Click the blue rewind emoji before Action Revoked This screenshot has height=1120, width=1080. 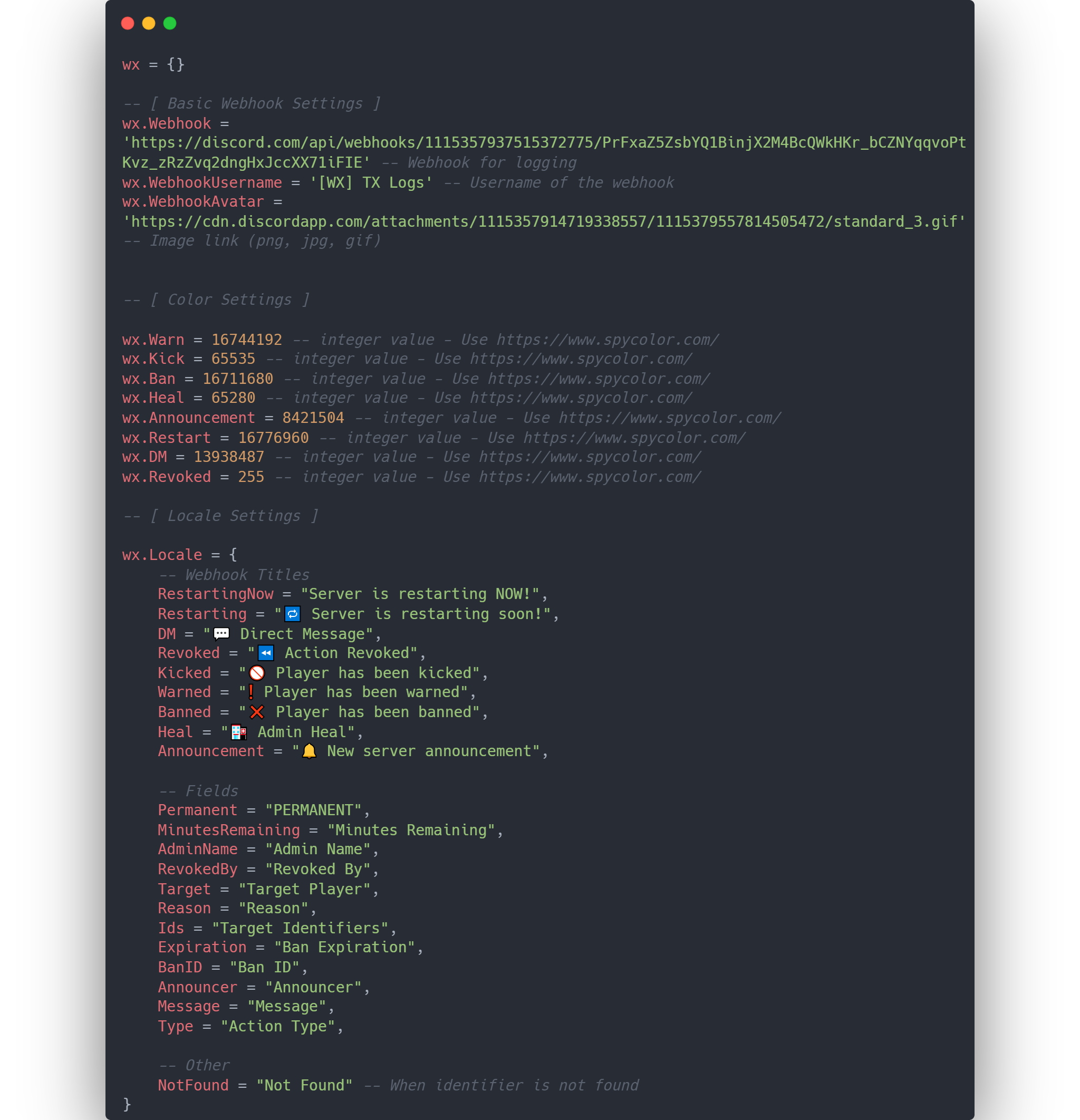[266, 653]
